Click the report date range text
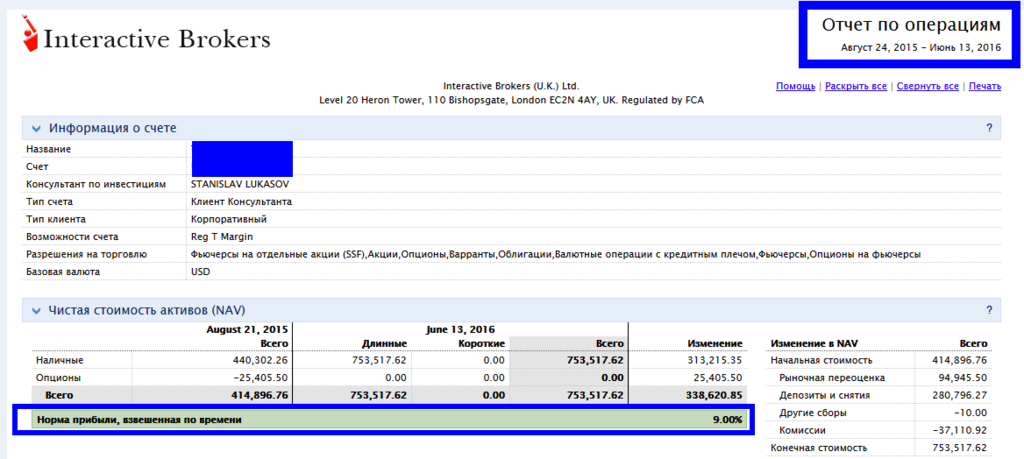Viewport: 1024px width, 459px height. [921, 48]
